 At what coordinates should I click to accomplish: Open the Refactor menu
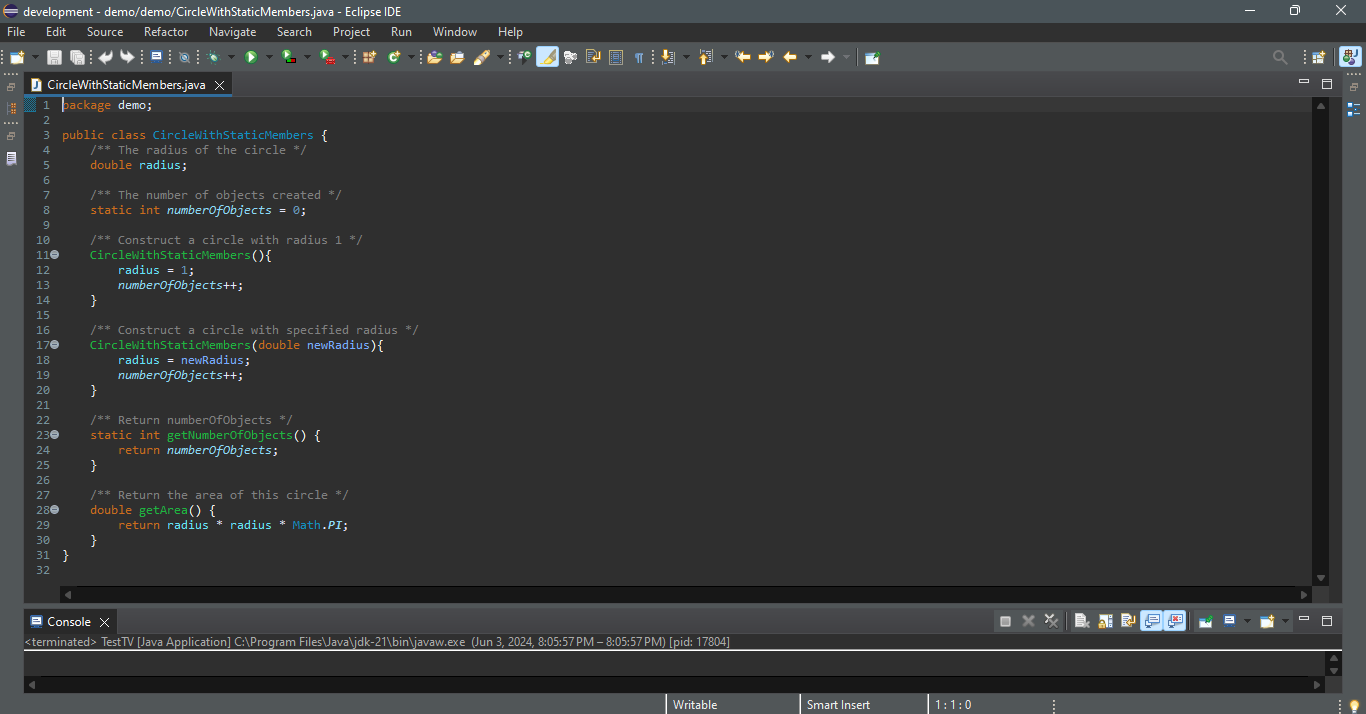click(x=166, y=32)
